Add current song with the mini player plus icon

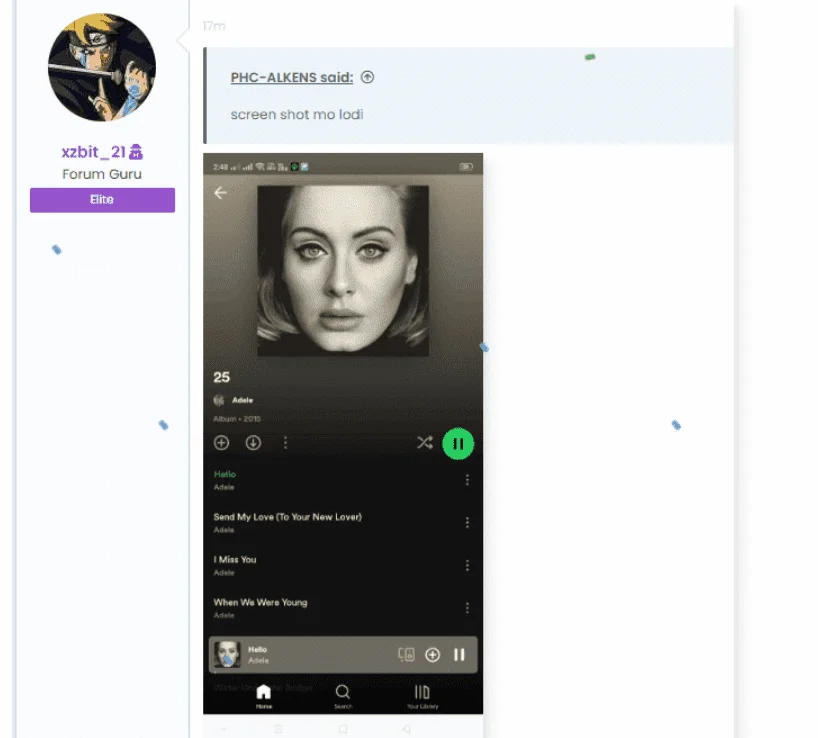click(x=432, y=655)
